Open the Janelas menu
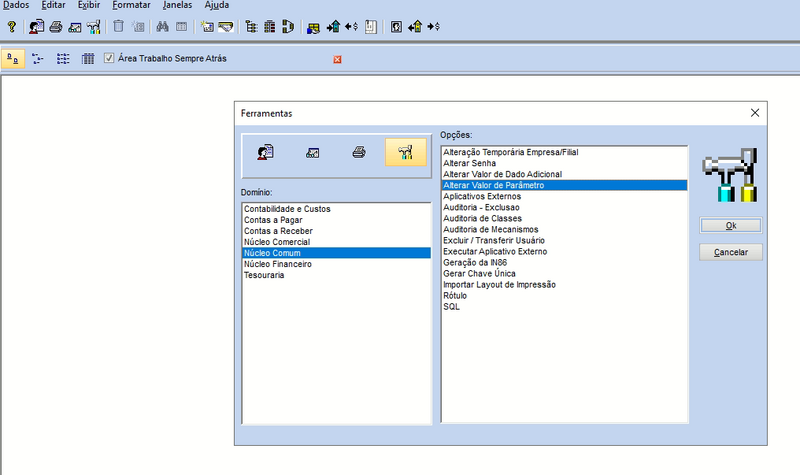 pyautogui.click(x=178, y=5)
